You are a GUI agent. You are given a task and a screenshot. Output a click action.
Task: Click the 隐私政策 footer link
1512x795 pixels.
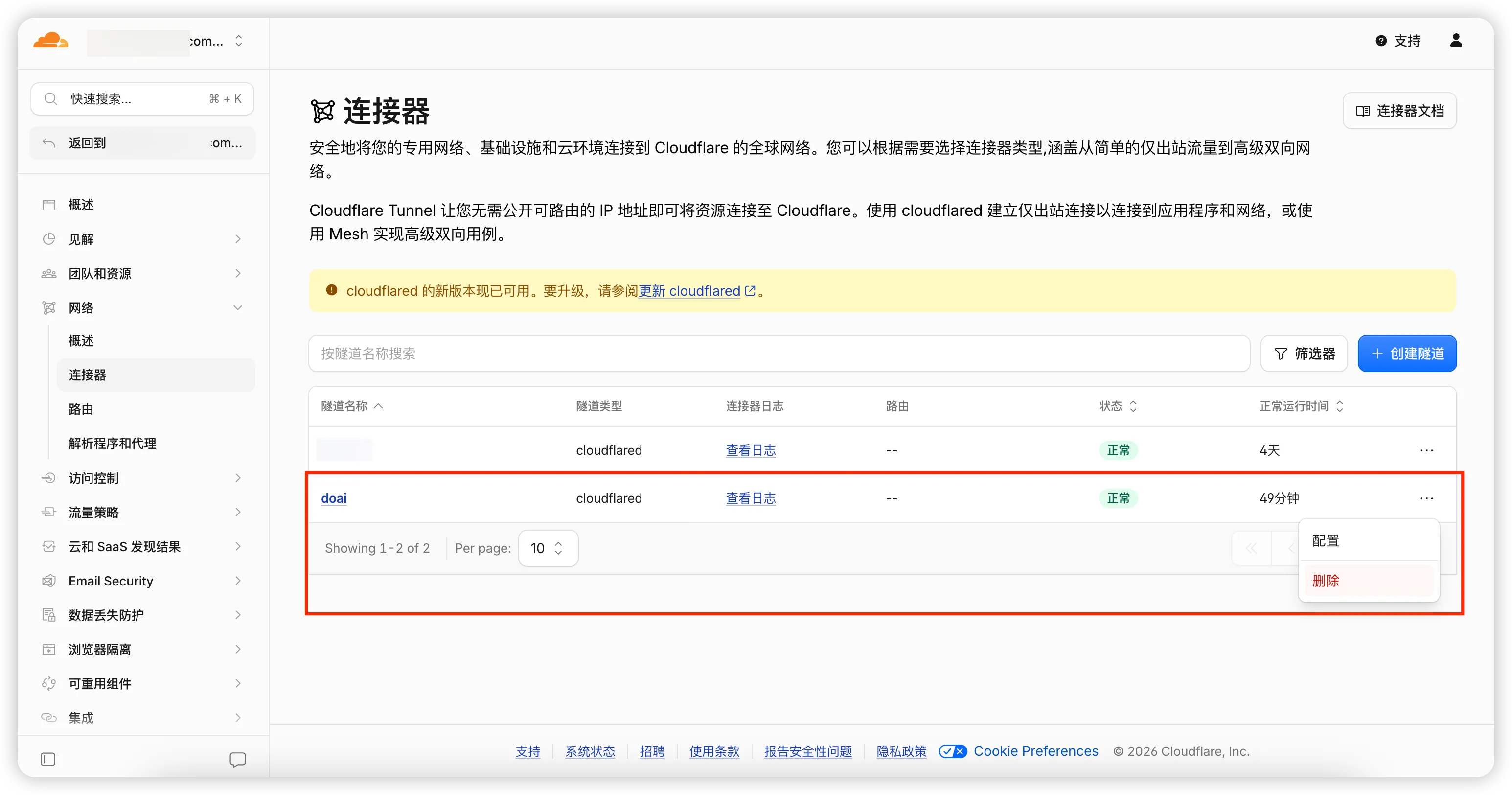901,751
